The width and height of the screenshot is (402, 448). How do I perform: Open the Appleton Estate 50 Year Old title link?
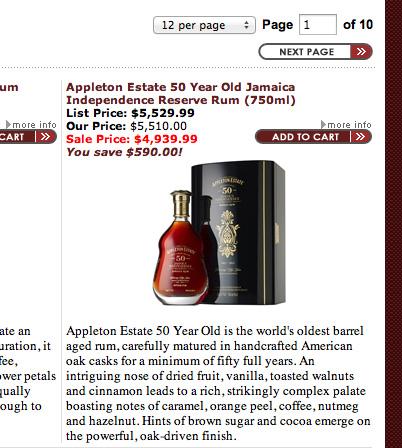[181, 93]
